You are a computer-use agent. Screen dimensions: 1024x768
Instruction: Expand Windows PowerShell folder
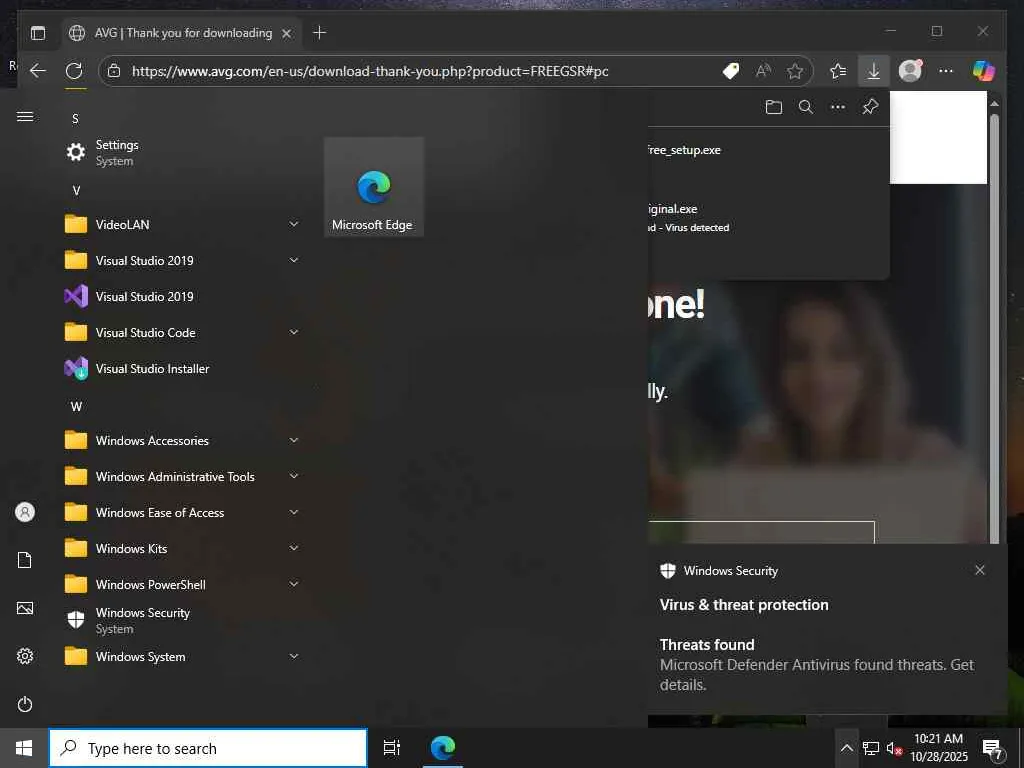[x=183, y=584]
